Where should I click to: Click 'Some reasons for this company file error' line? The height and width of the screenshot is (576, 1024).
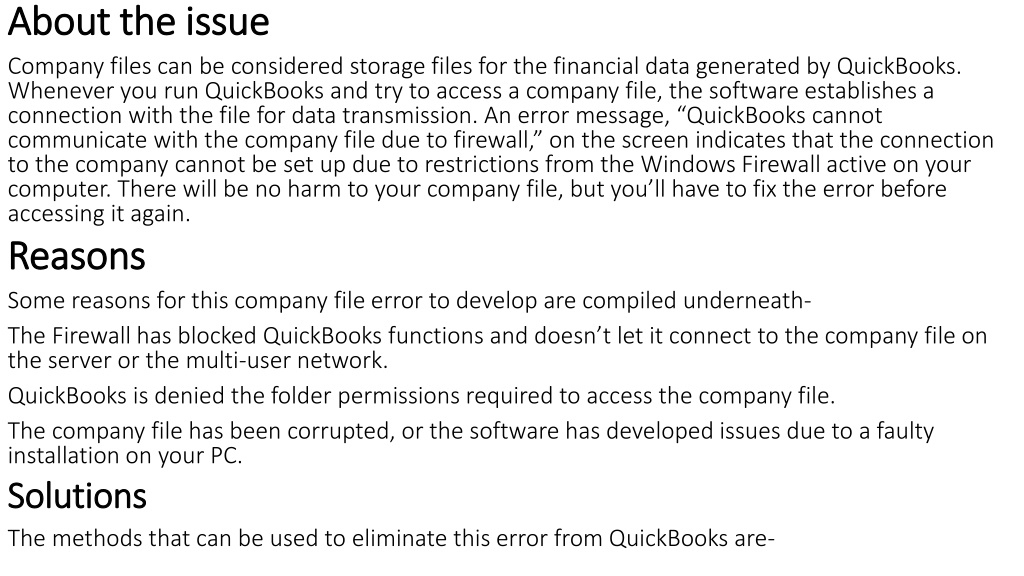(409, 301)
